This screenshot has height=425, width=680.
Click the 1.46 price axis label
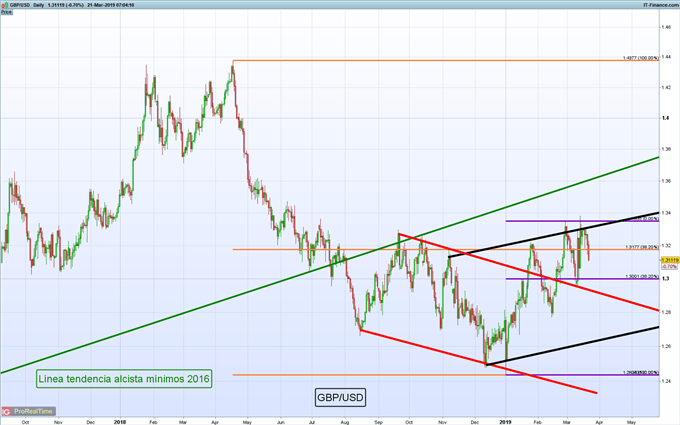(666, 27)
